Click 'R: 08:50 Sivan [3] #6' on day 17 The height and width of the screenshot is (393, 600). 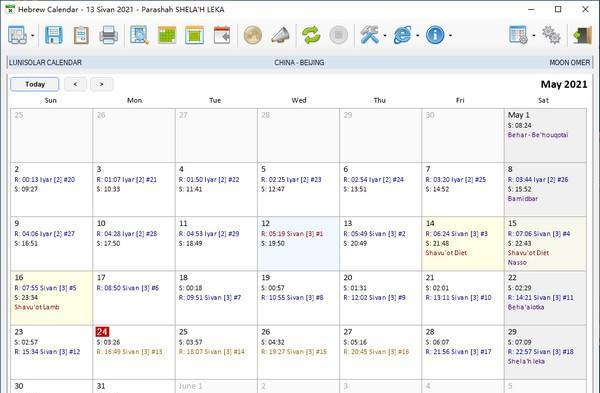point(127,288)
